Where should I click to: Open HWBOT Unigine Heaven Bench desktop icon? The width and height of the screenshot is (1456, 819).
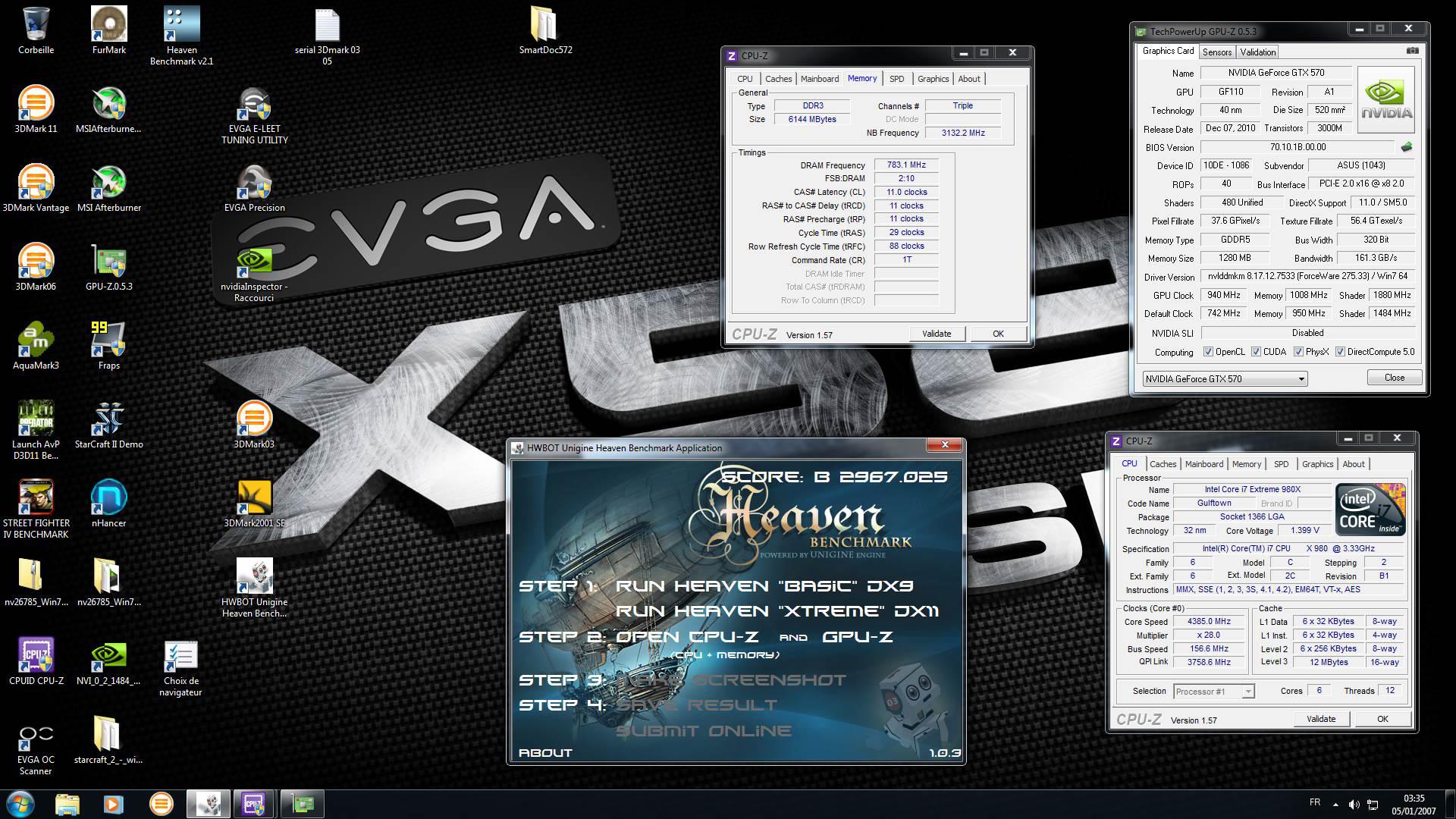255,588
